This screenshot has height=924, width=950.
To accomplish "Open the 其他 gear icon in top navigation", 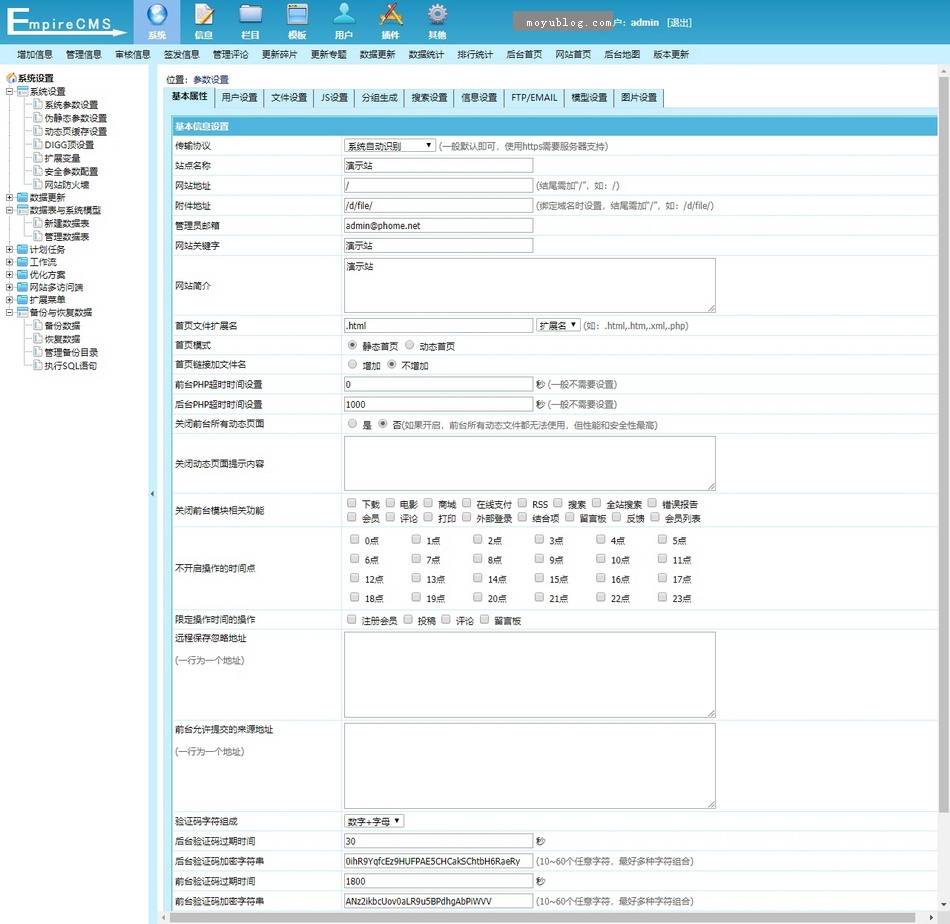I will pos(437,15).
